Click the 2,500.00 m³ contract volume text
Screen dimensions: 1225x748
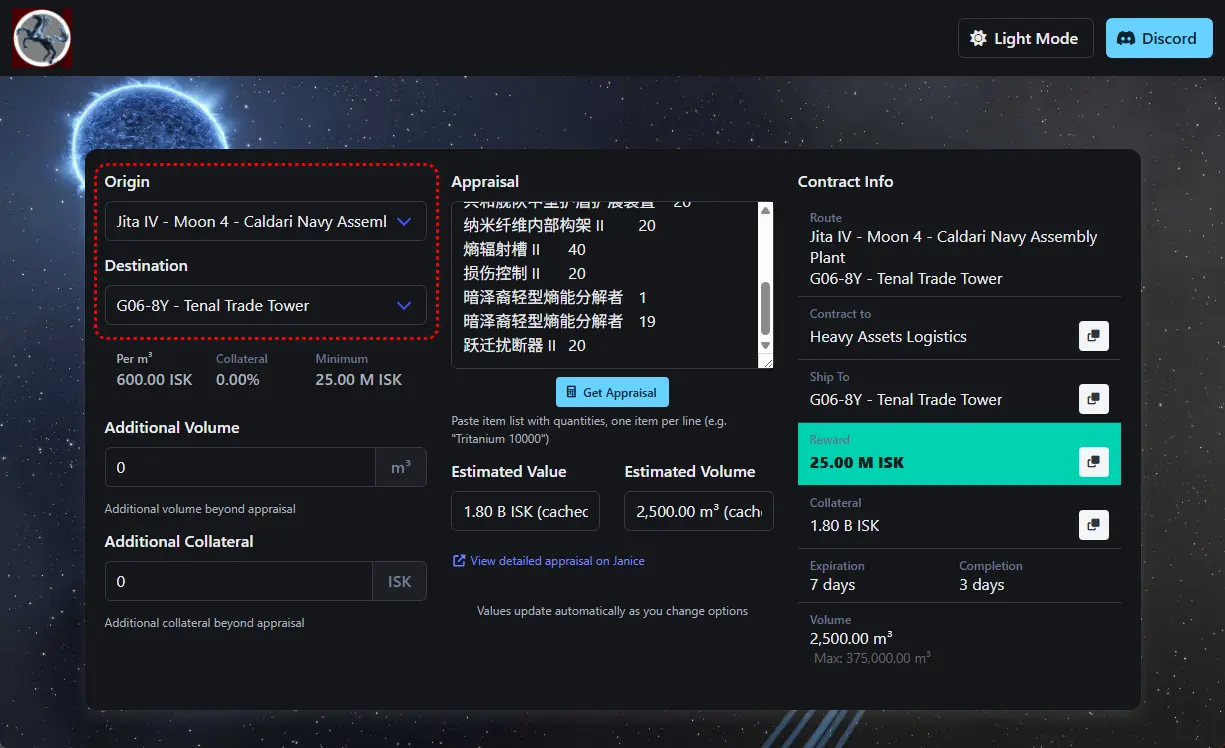(851, 638)
